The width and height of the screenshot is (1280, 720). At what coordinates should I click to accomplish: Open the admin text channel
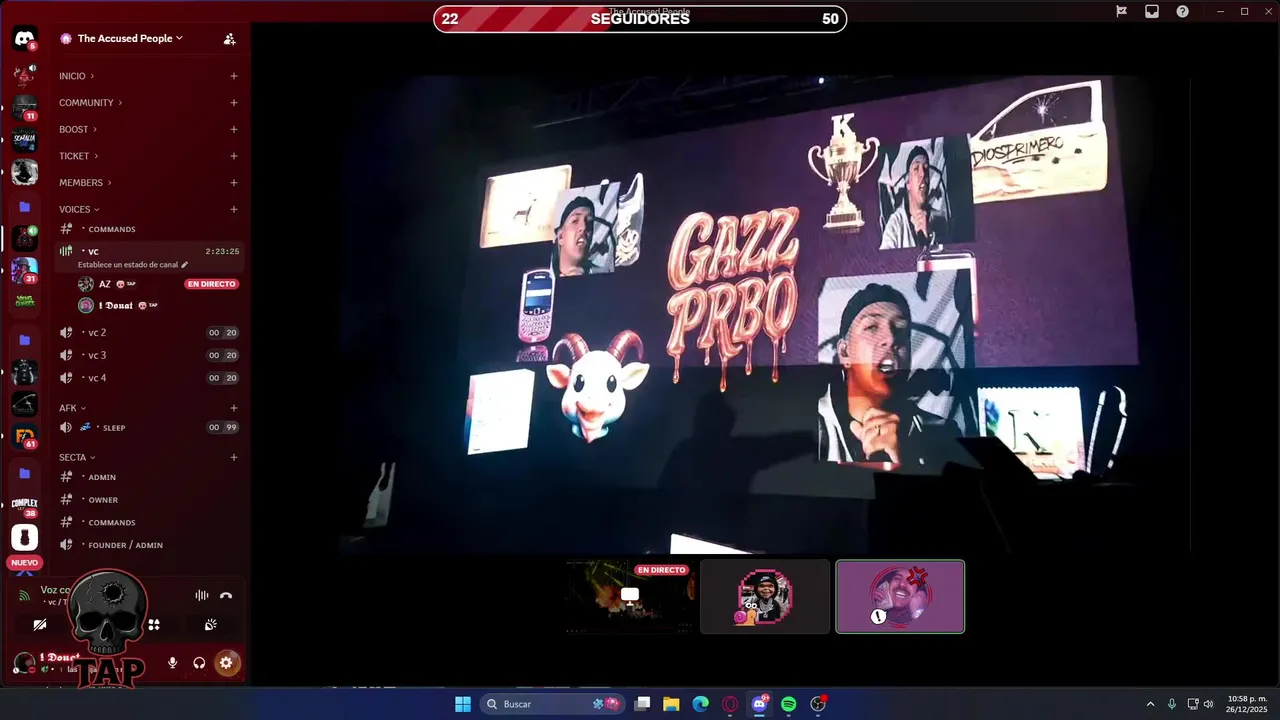pos(149,477)
